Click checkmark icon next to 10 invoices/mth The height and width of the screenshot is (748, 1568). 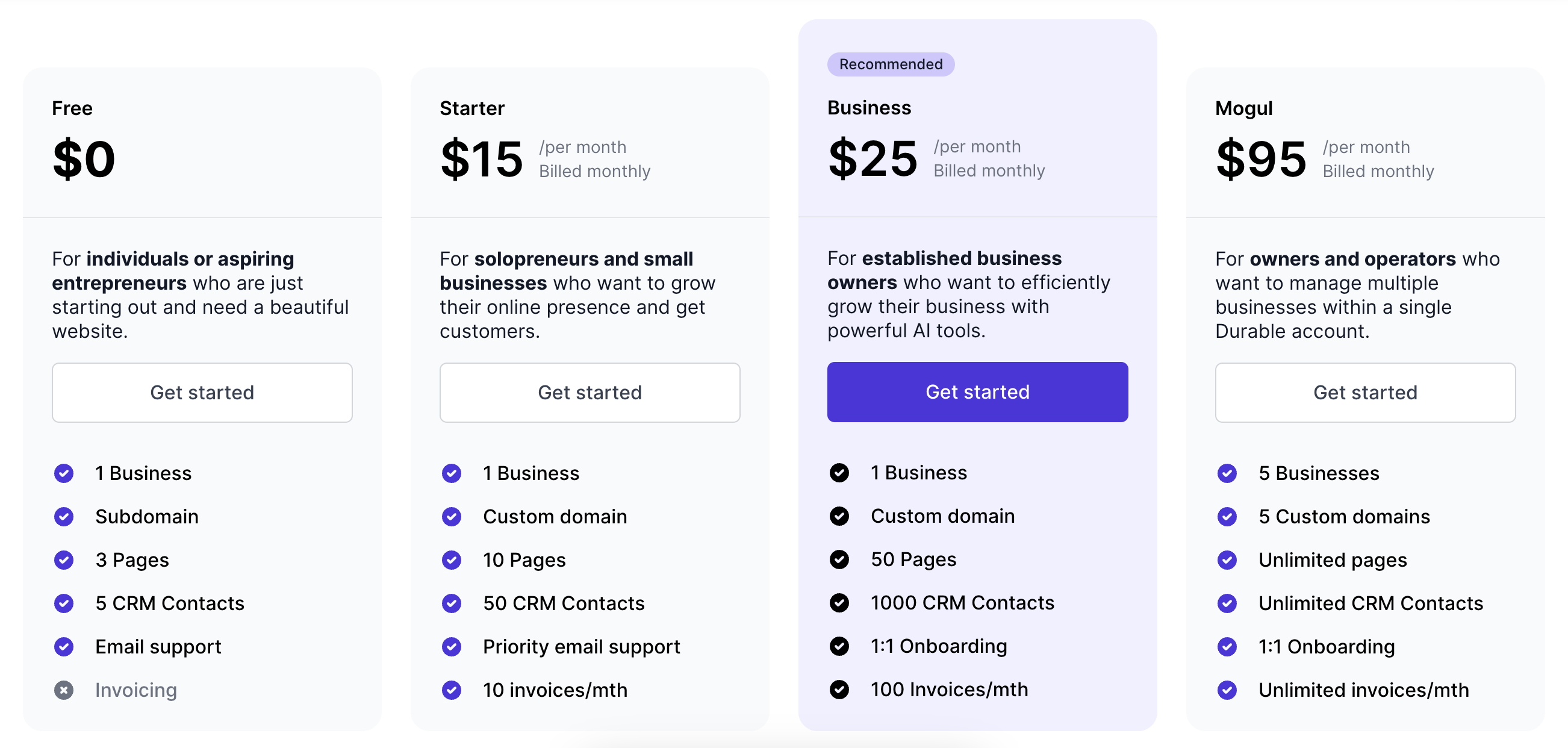452,690
